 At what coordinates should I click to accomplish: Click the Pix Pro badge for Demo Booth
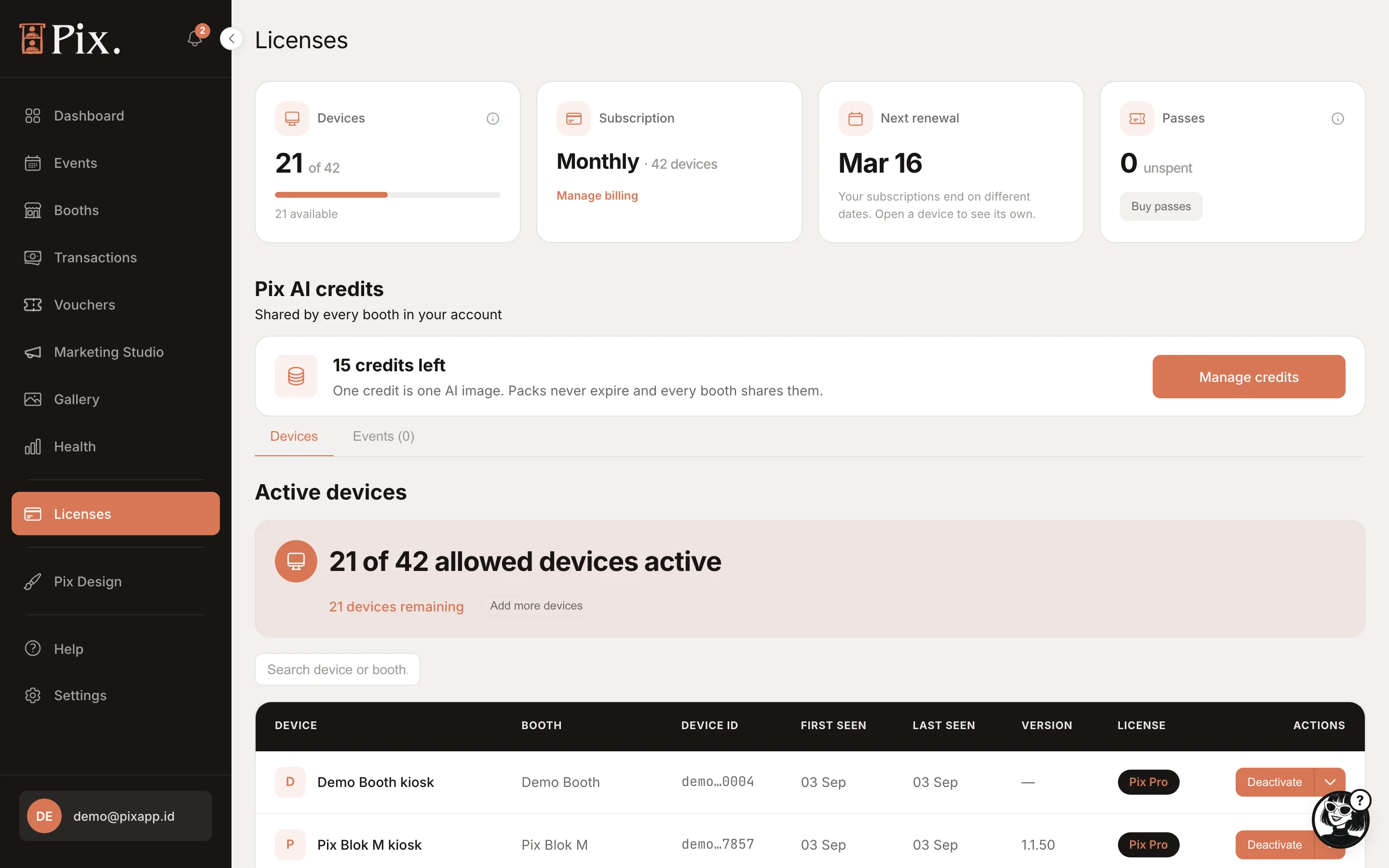[1148, 782]
